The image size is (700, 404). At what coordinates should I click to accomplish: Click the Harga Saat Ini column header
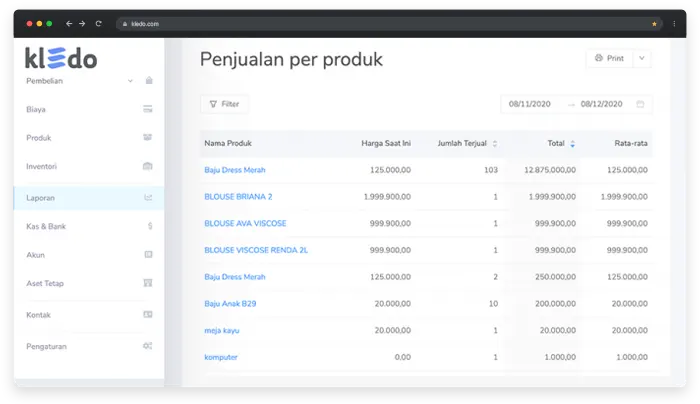tap(386, 143)
